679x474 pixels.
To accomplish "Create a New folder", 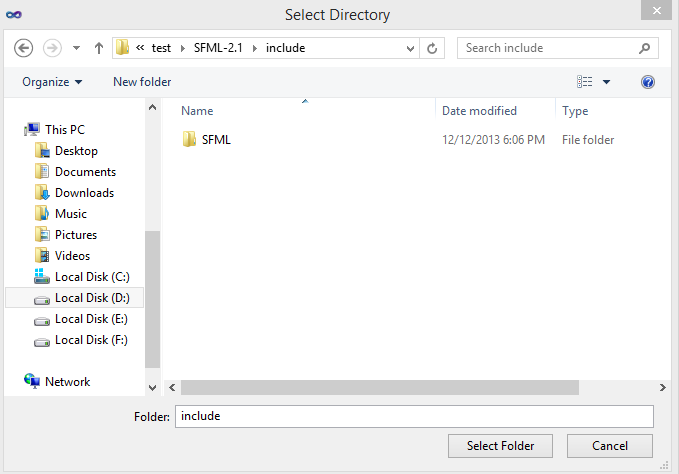I will (x=142, y=82).
